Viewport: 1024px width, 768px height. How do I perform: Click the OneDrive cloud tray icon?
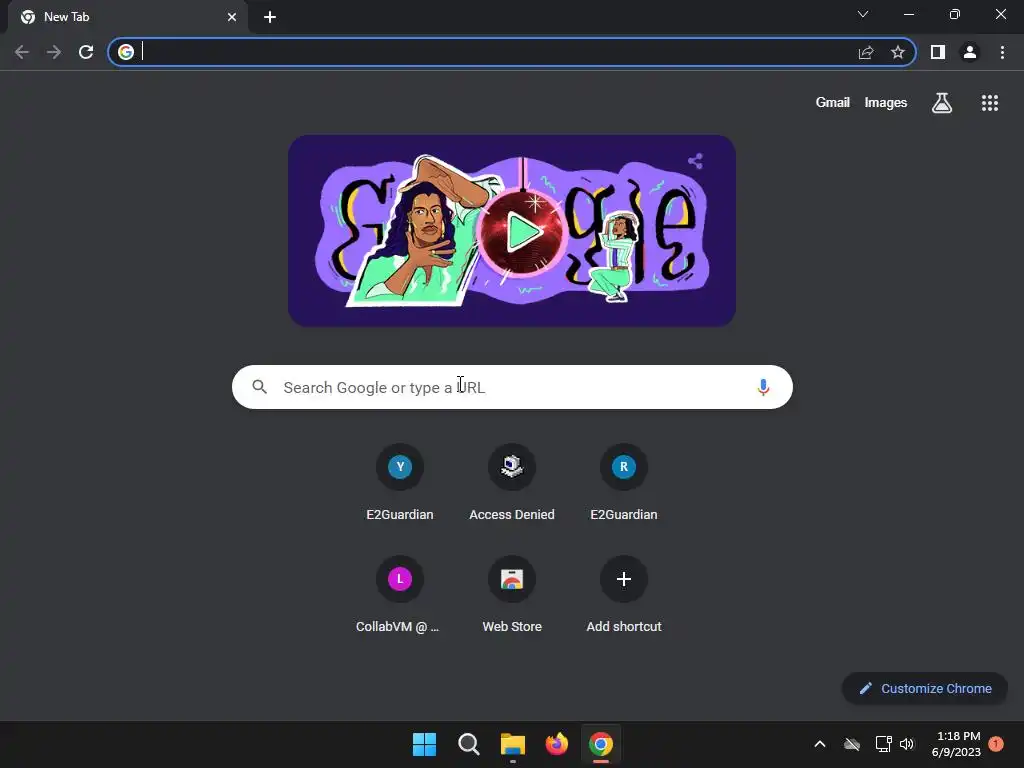852,744
